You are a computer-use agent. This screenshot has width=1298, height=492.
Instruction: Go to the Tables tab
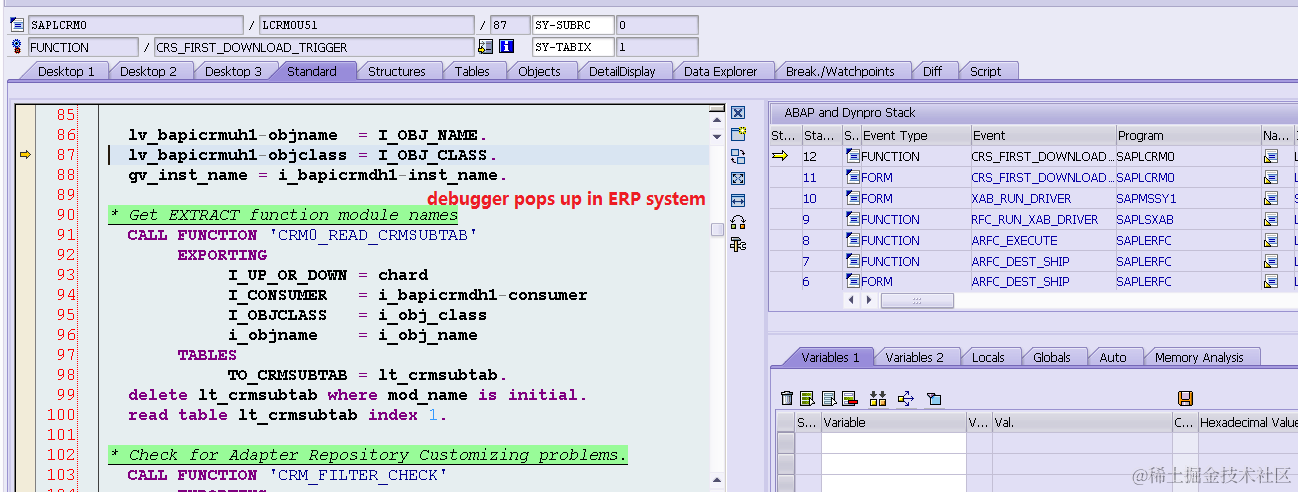click(472, 71)
